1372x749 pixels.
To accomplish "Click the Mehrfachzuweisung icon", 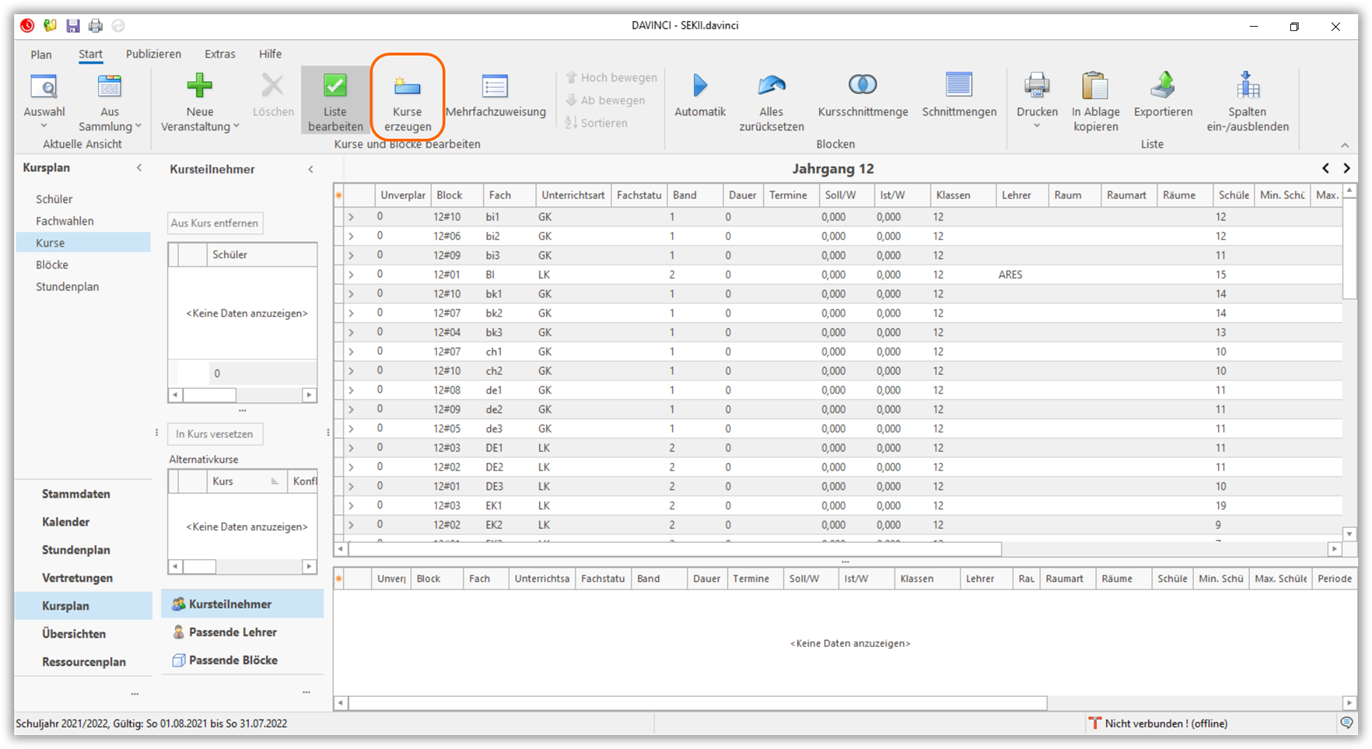I will click(x=495, y=88).
